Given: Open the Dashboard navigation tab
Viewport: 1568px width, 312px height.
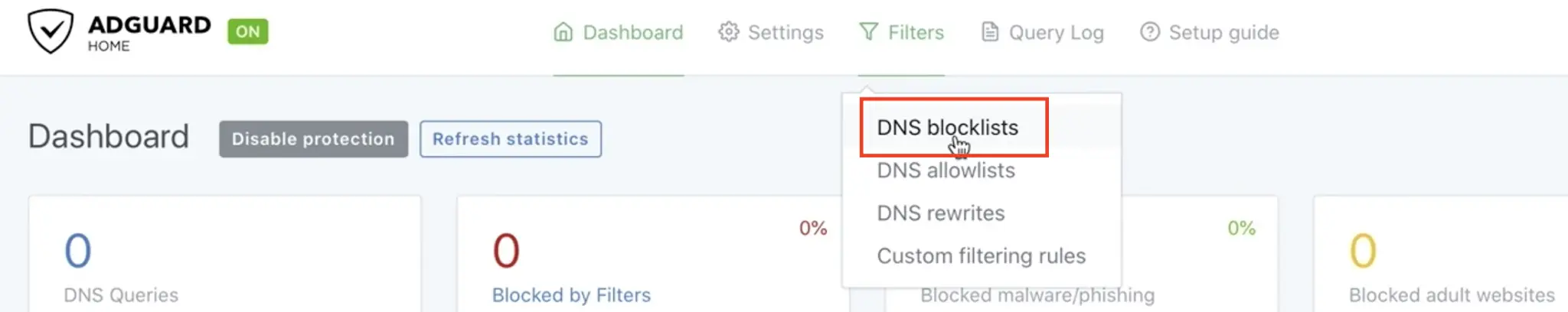Looking at the screenshot, I should pyautogui.click(x=632, y=32).
